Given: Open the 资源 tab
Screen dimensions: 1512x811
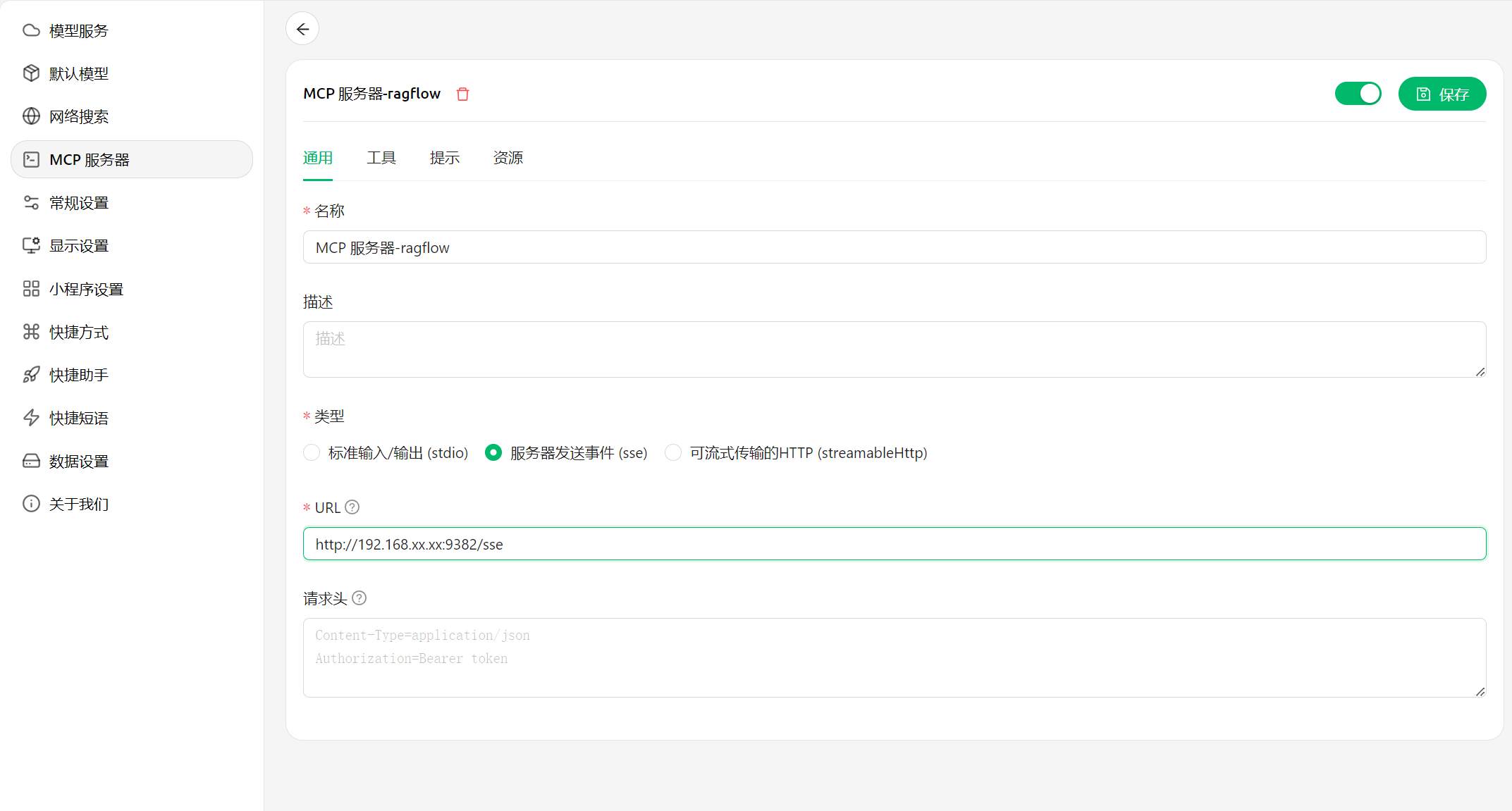Looking at the screenshot, I should click(508, 158).
